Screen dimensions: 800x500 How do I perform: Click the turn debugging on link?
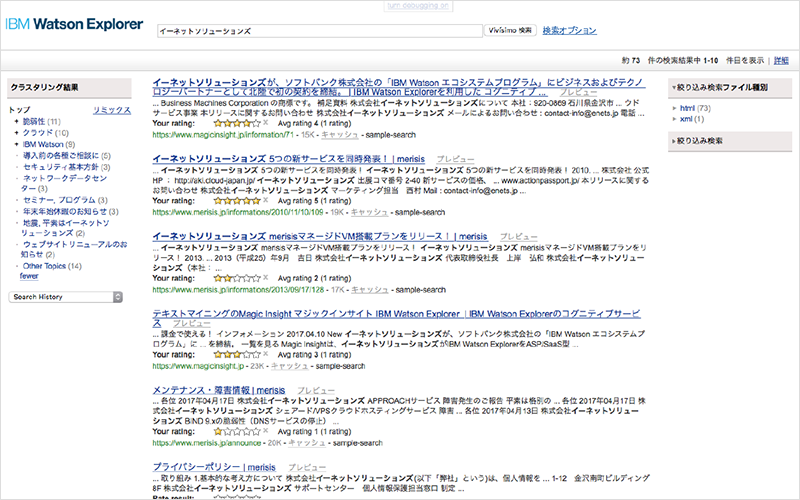418,6
